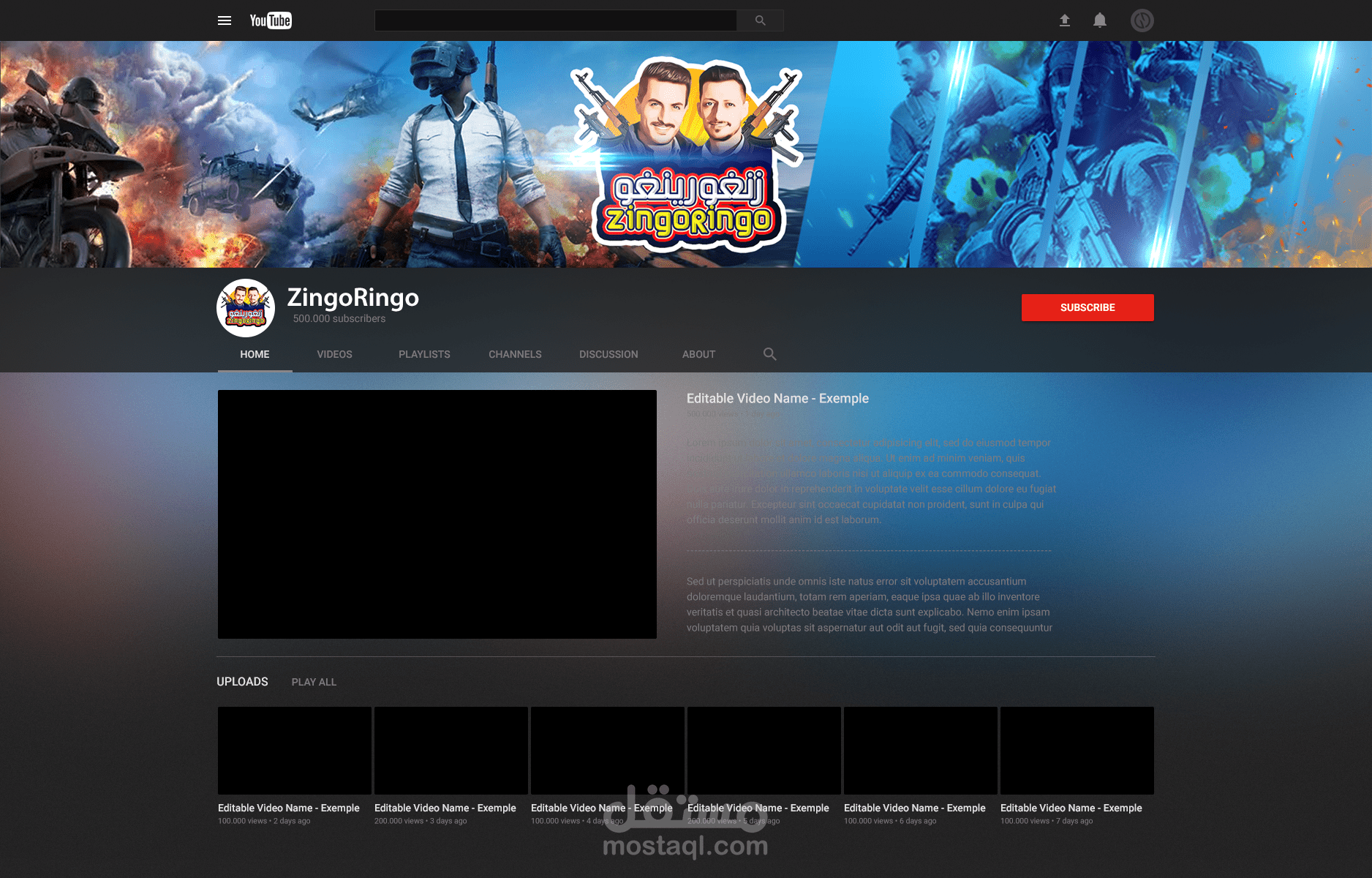Screen dimensions: 1372x878
Task: Open video thumbnail posted 2 days ago
Action: 295,751
